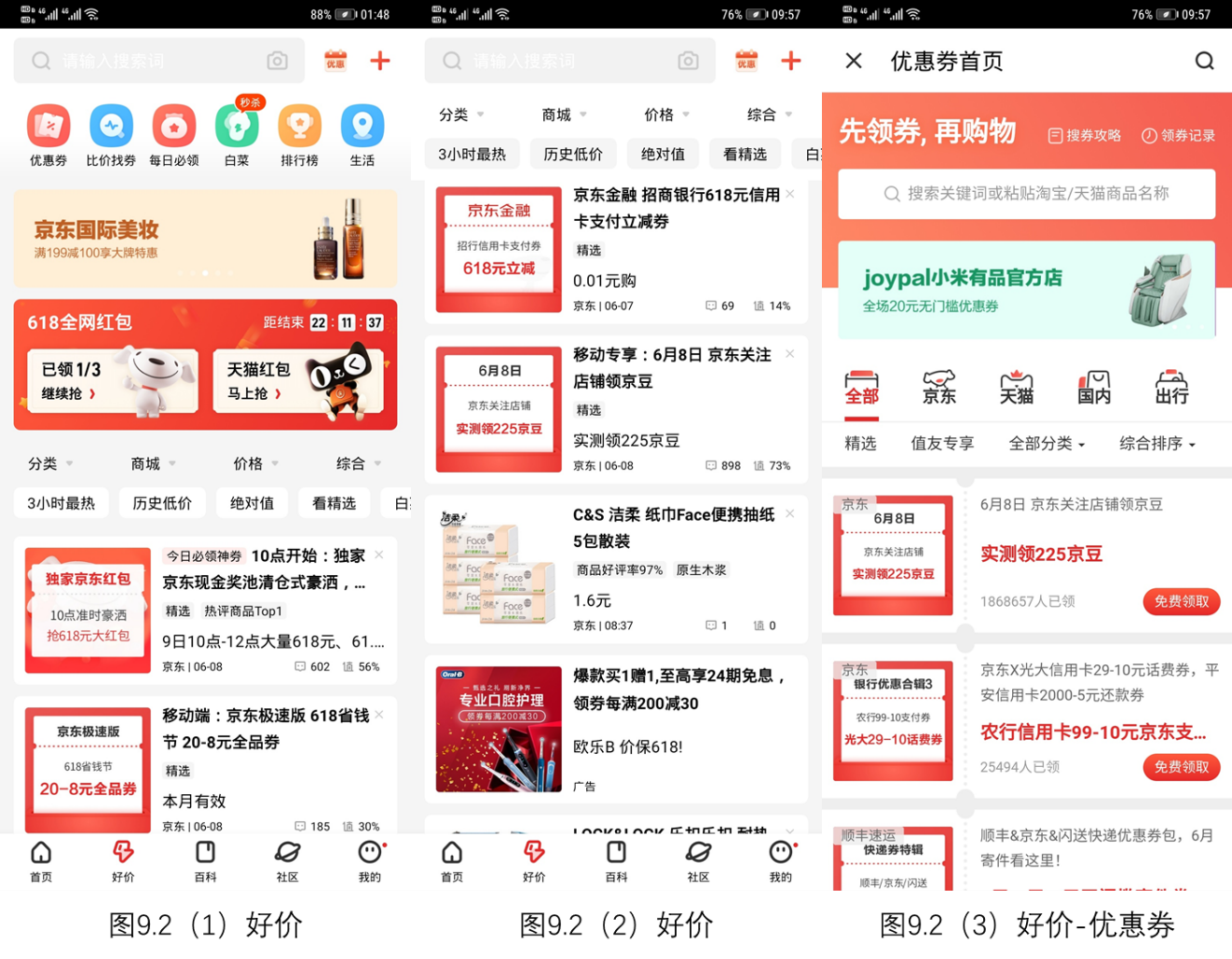Open the joypal小米有品官方店 banner
The height and width of the screenshot is (959, 1232).
click(1026, 290)
